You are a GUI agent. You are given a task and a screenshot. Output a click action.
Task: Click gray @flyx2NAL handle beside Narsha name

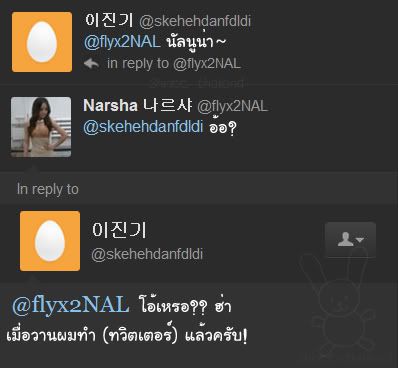click(232, 106)
